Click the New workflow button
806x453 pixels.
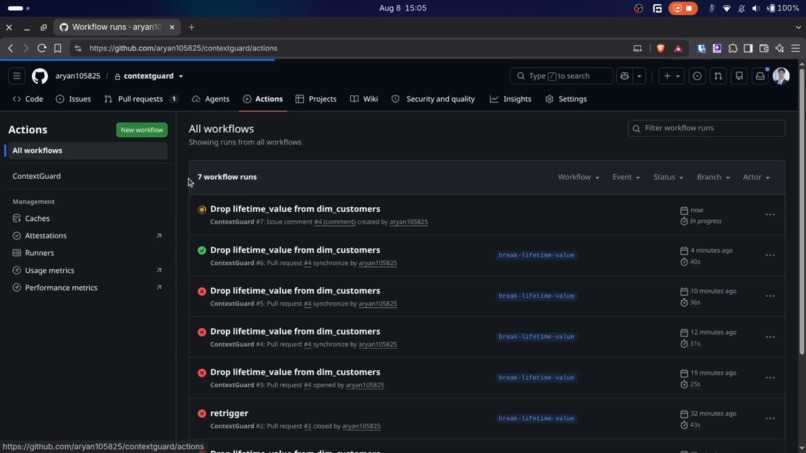point(142,130)
